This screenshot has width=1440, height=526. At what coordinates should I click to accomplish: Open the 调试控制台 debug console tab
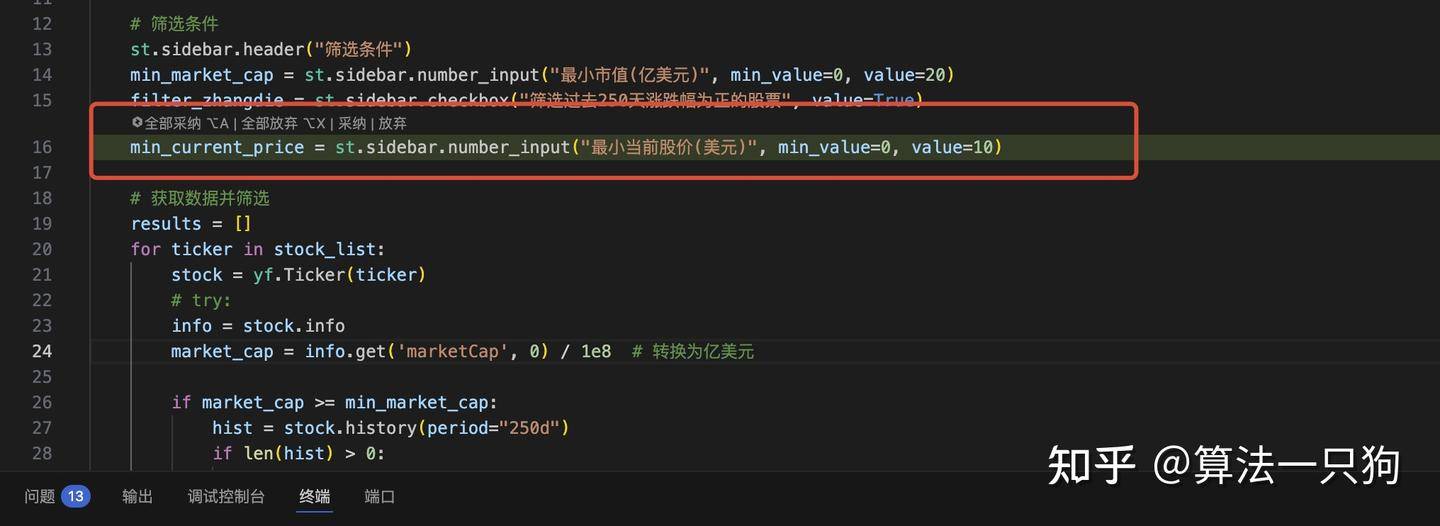226,496
